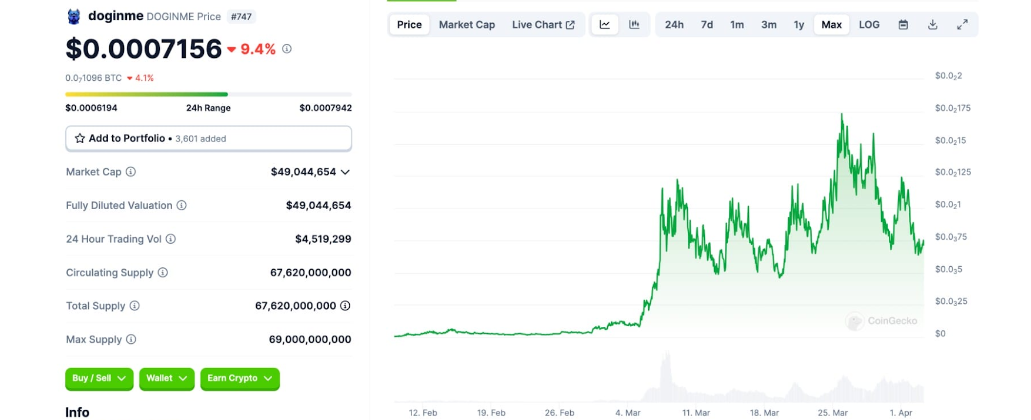The width and height of the screenshot is (1031, 420).
Task: Open the Live Chart link
Action: point(543,25)
